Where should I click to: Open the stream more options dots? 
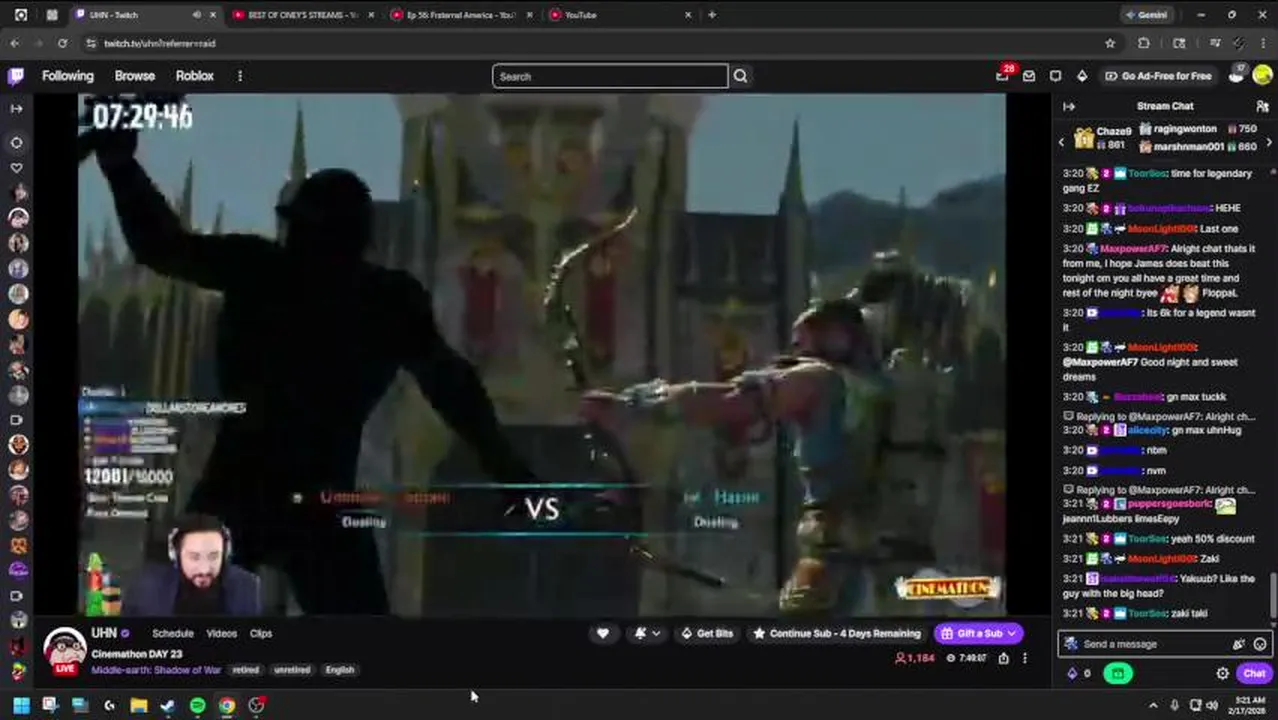coord(1024,658)
